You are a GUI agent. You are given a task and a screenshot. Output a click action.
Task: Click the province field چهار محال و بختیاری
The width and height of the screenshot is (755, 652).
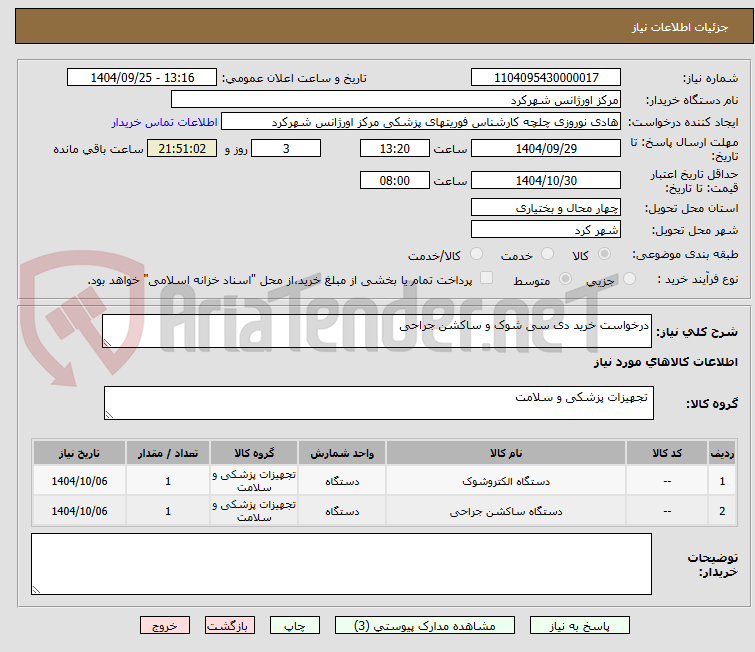pyautogui.click(x=546, y=207)
